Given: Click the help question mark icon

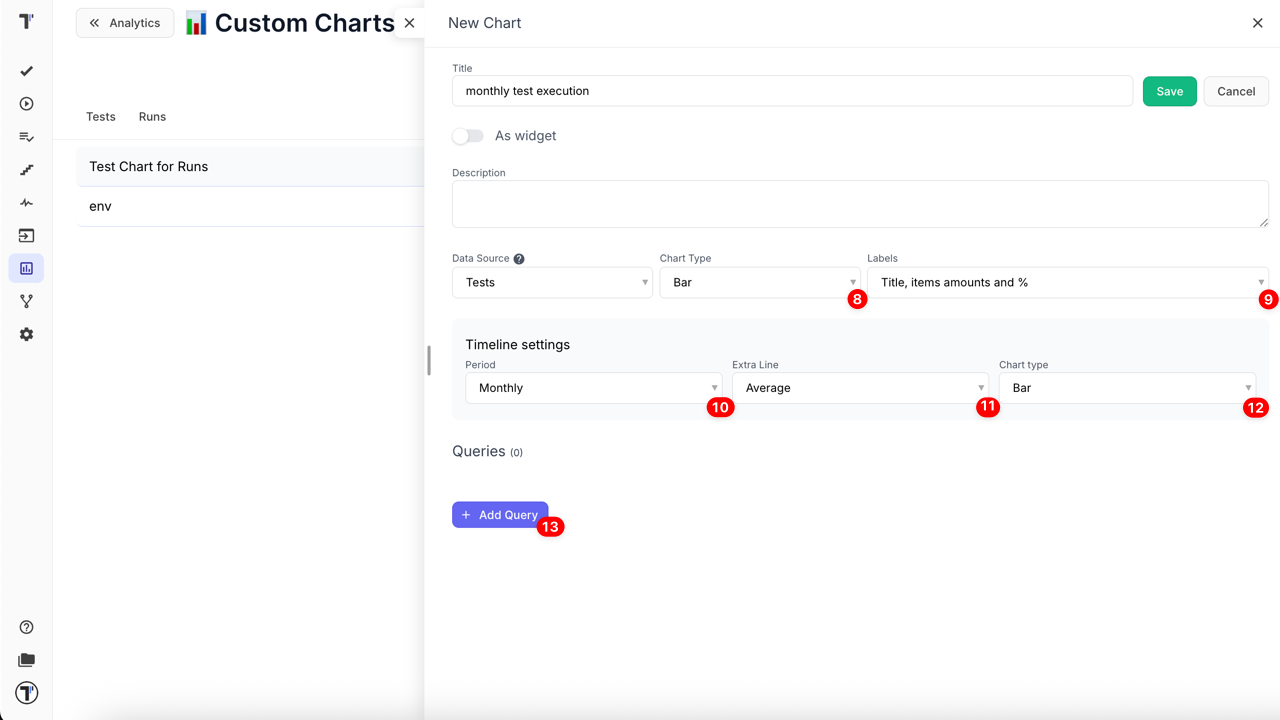Looking at the screenshot, I should pyautogui.click(x=26, y=626).
